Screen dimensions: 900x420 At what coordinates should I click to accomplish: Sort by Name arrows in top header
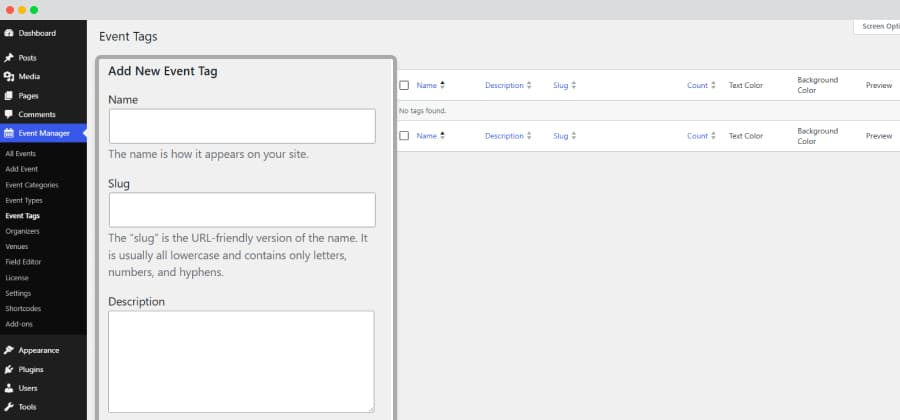(443, 85)
